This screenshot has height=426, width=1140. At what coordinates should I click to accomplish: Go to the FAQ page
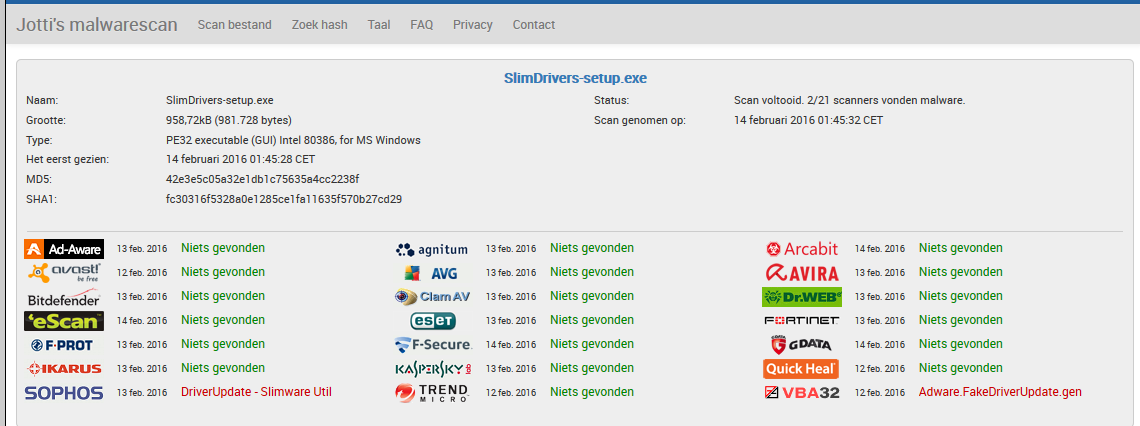[x=422, y=25]
